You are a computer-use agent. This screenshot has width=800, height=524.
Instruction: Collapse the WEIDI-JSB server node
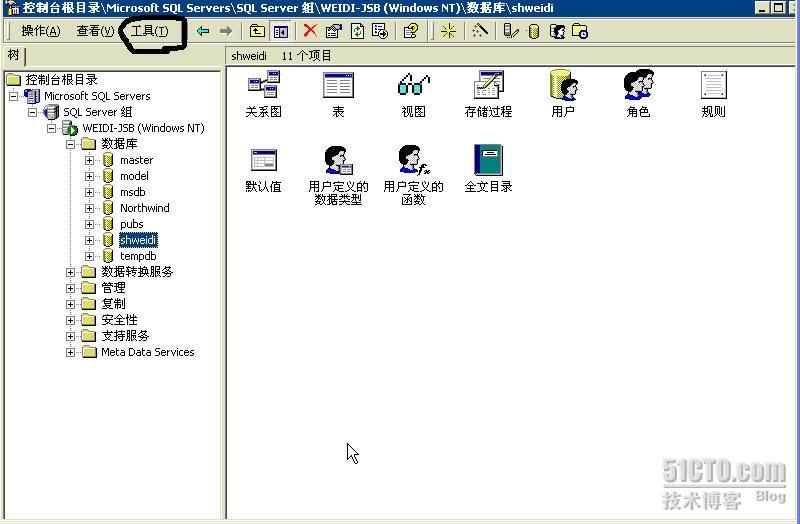(x=52, y=128)
